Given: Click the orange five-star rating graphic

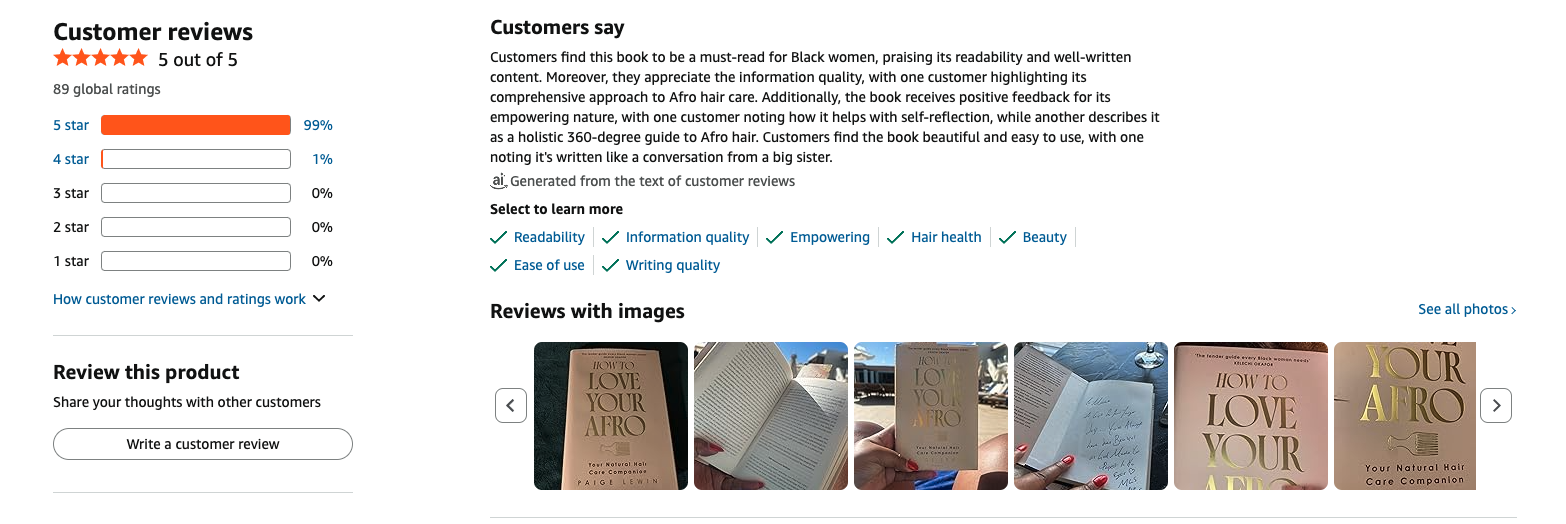Looking at the screenshot, I should coord(100,59).
